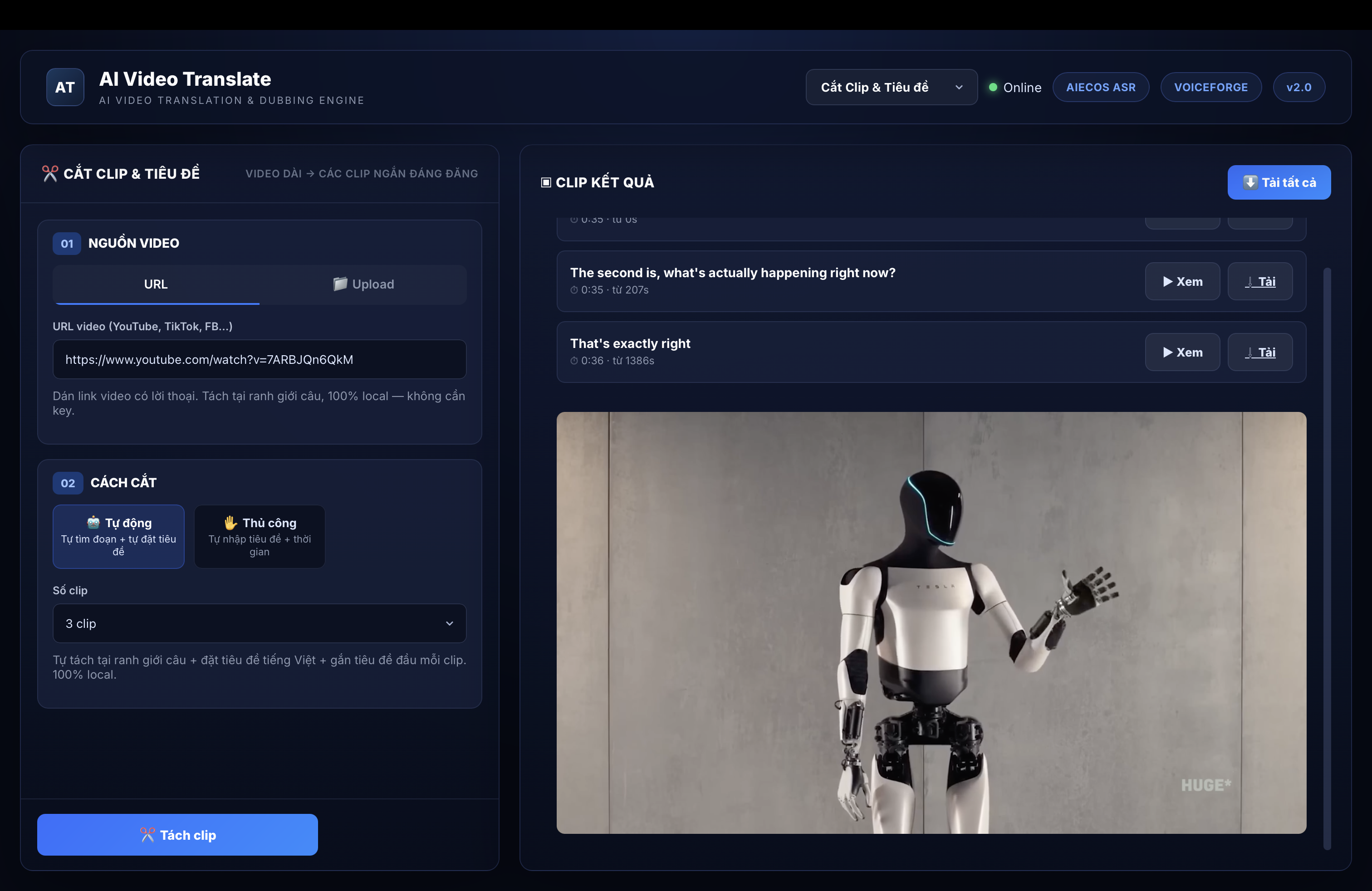Download the 'The second is' clip via Tải

(x=1260, y=281)
